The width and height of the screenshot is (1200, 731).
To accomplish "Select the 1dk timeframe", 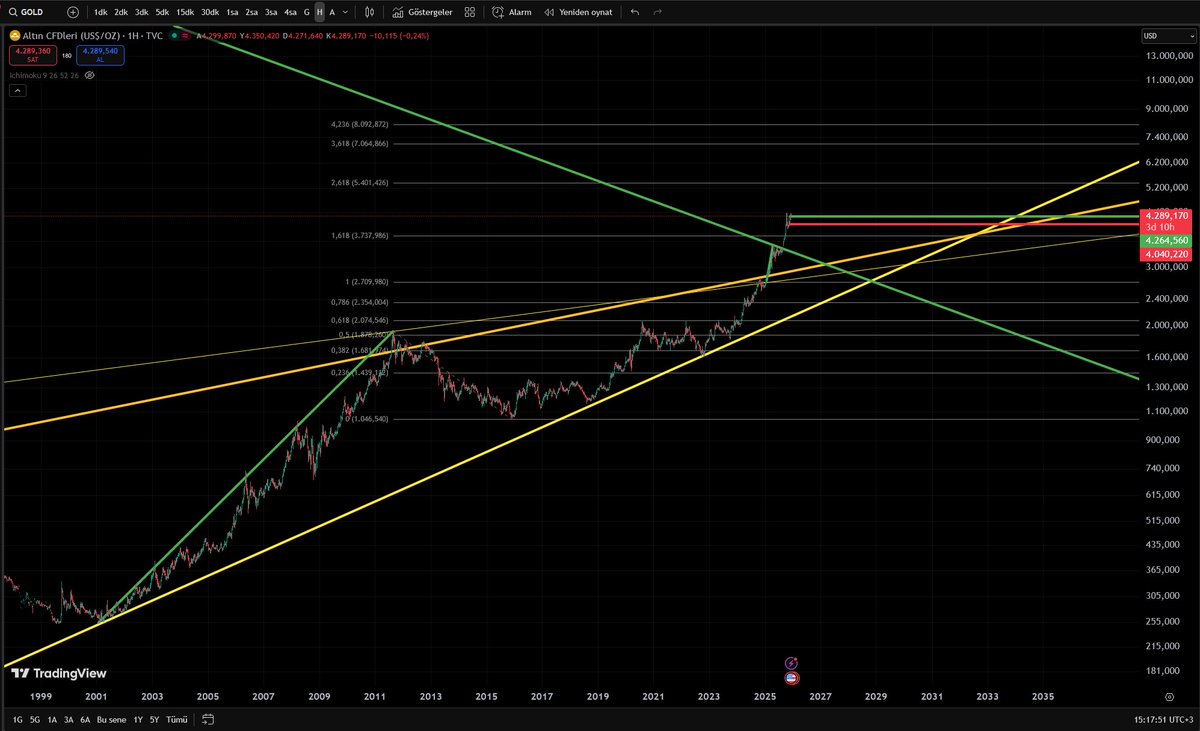I will [100, 13].
